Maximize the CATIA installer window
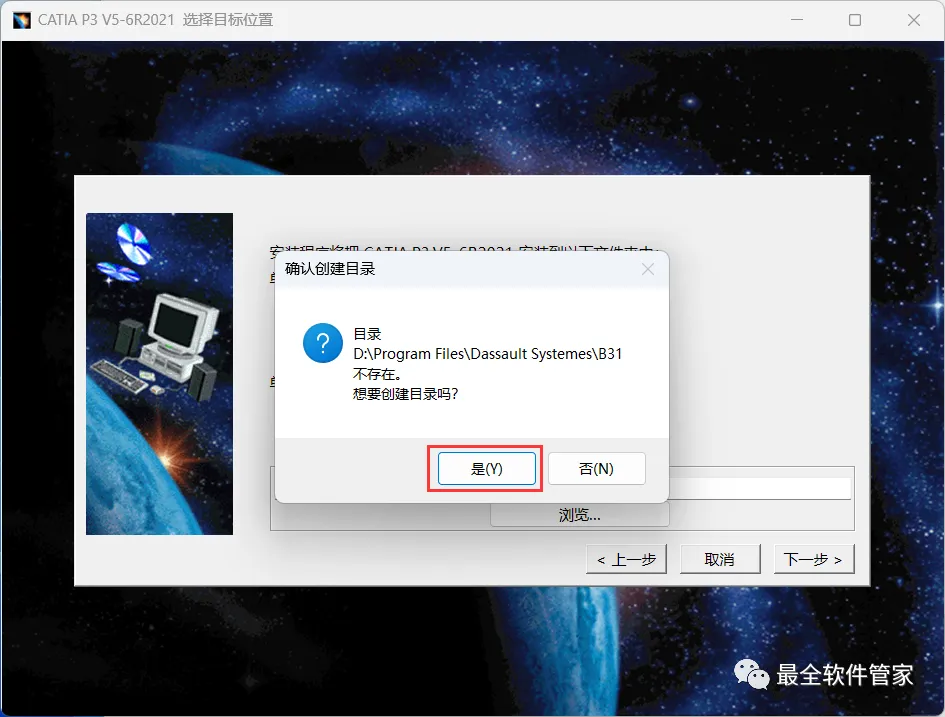The height and width of the screenshot is (717, 945). point(855,20)
